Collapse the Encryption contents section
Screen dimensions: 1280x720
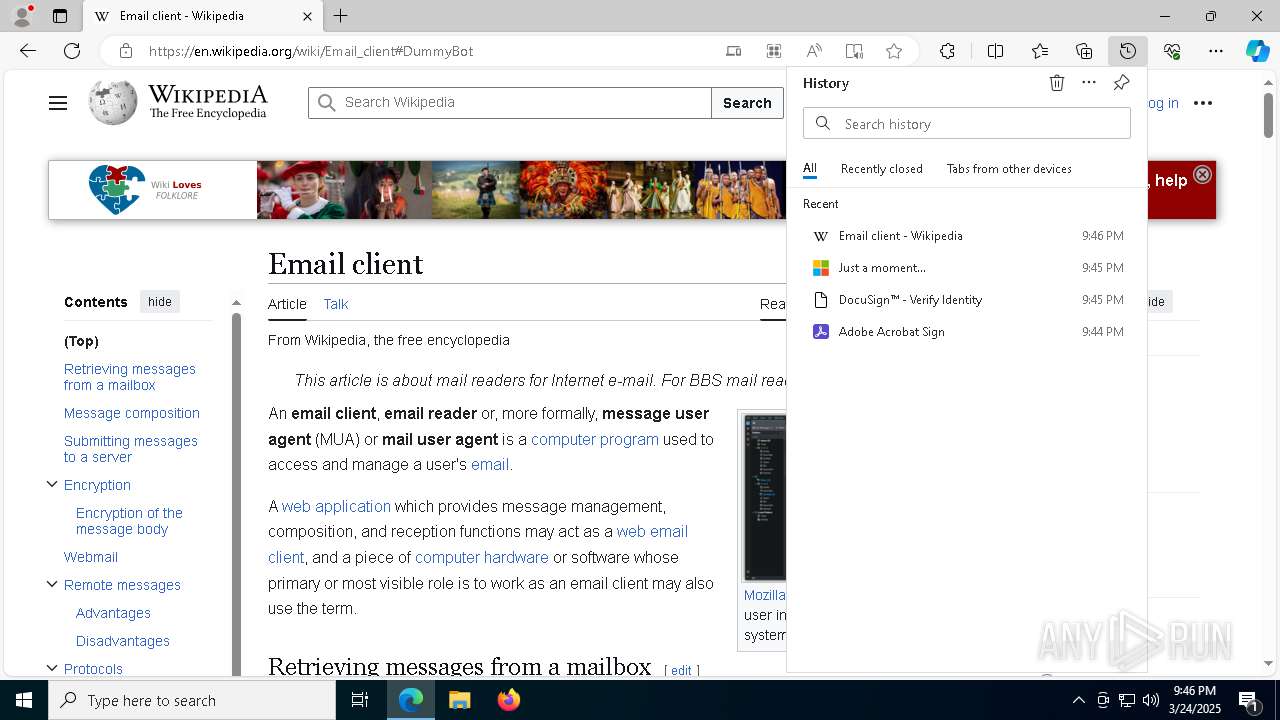point(52,484)
